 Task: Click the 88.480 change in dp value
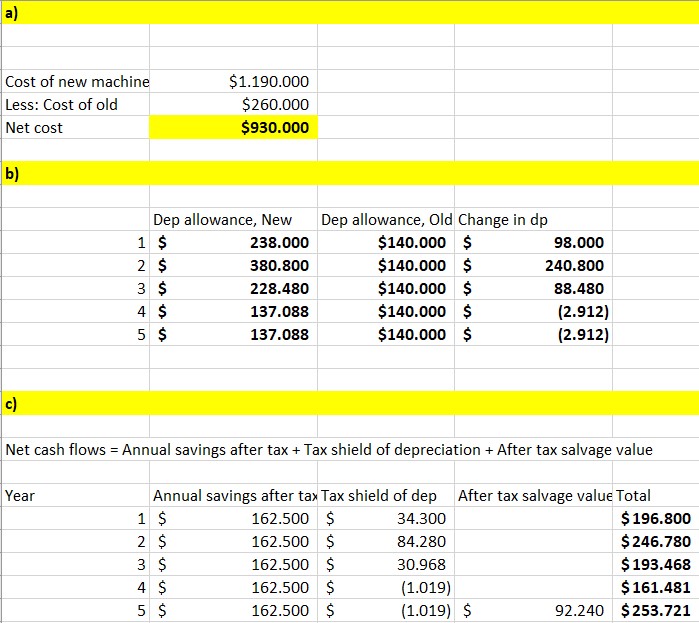(533, 289)
